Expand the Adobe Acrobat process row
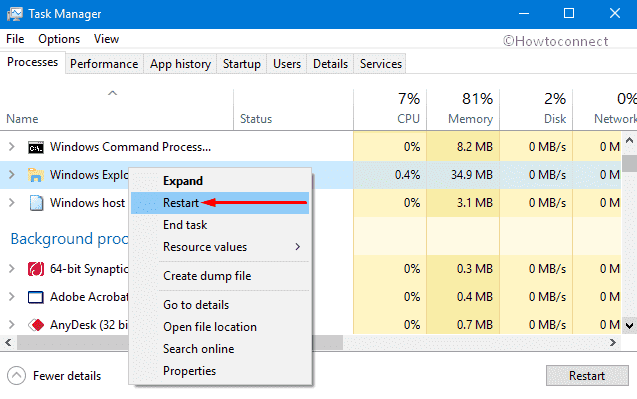 click(x=12, y=297)
